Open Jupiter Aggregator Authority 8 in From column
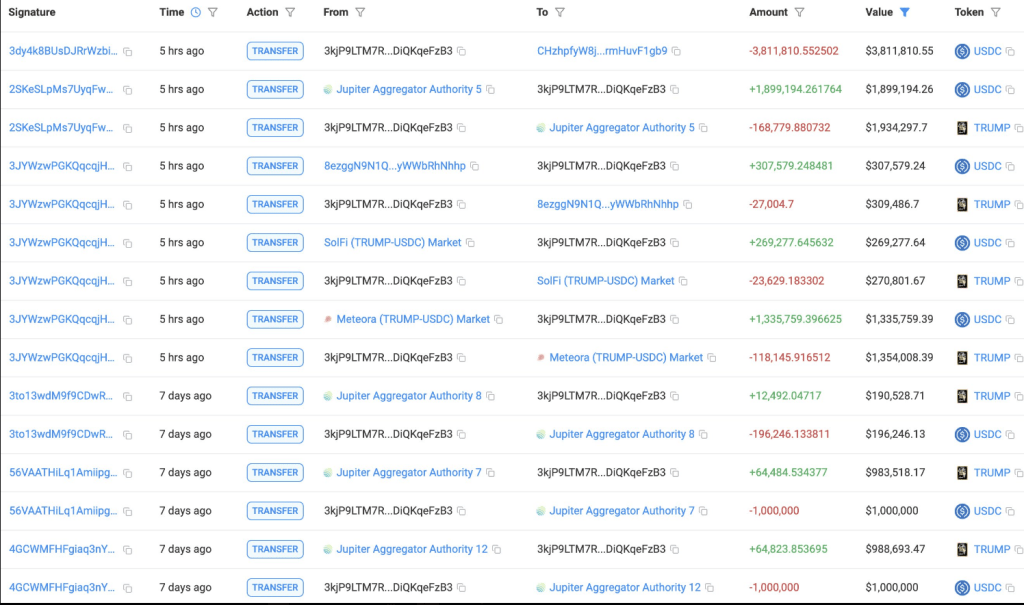The height and width of the screenshot is (605, 1024). click(x=408, y=396)
